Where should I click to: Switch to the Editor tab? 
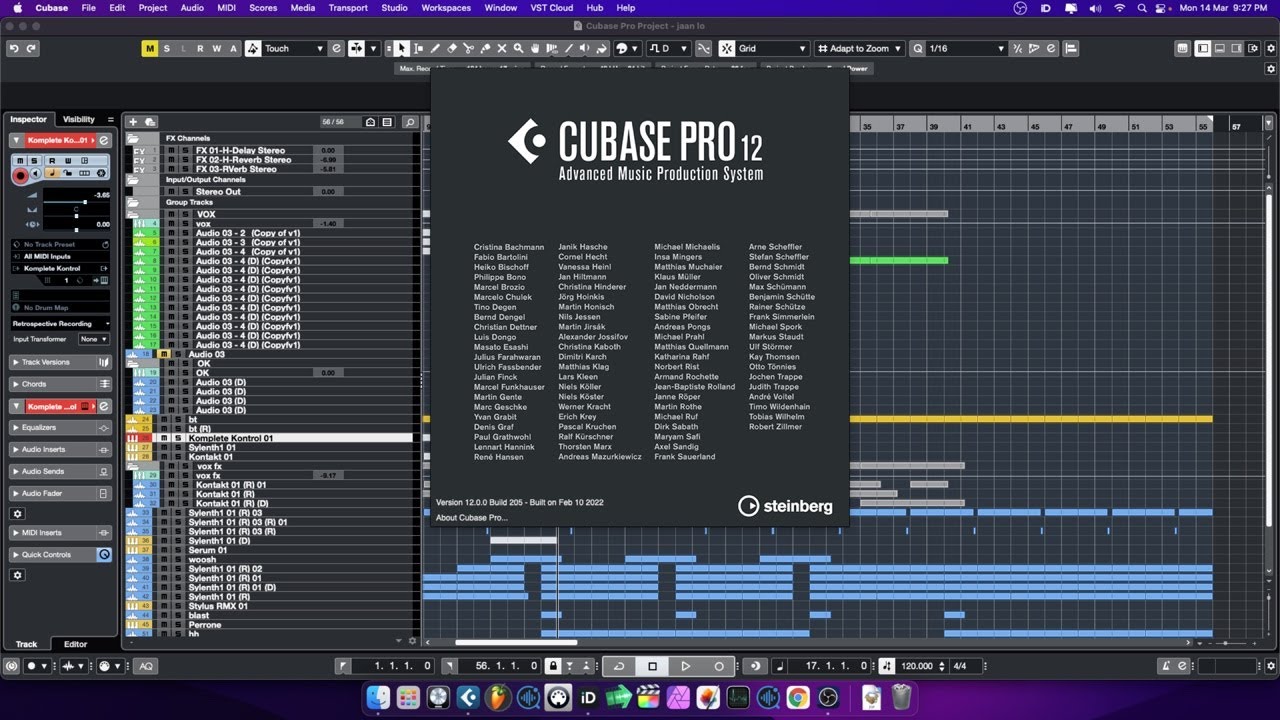pyautogui.click(x=76, y=644)
